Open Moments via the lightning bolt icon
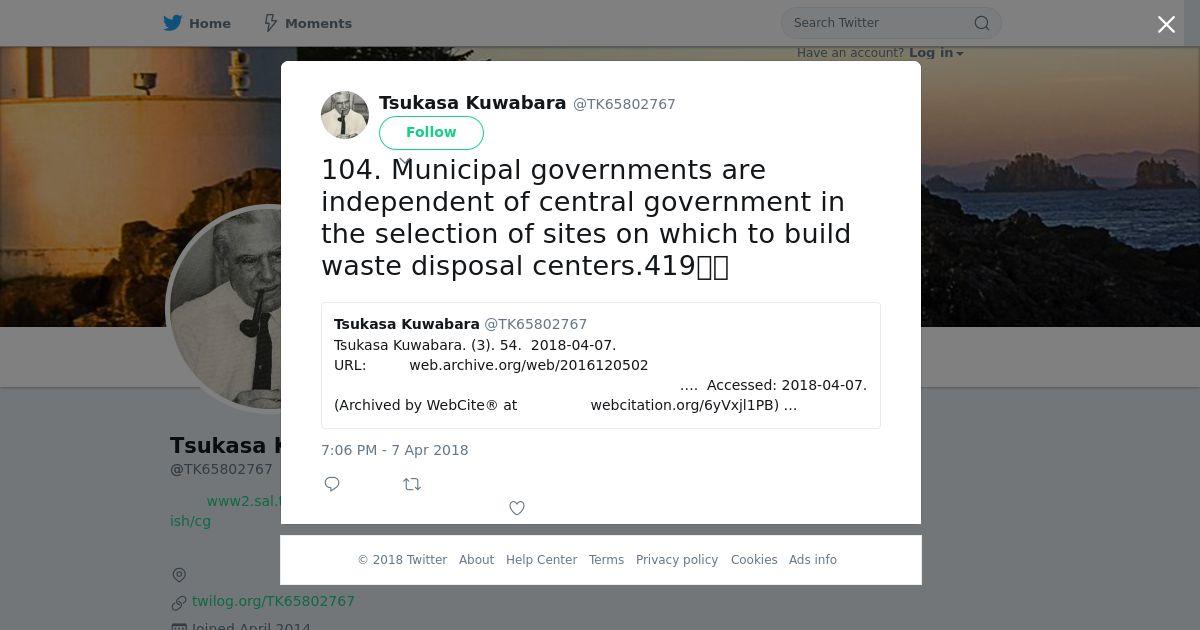This screenshot has width=1200, height=630. [270, 23]
